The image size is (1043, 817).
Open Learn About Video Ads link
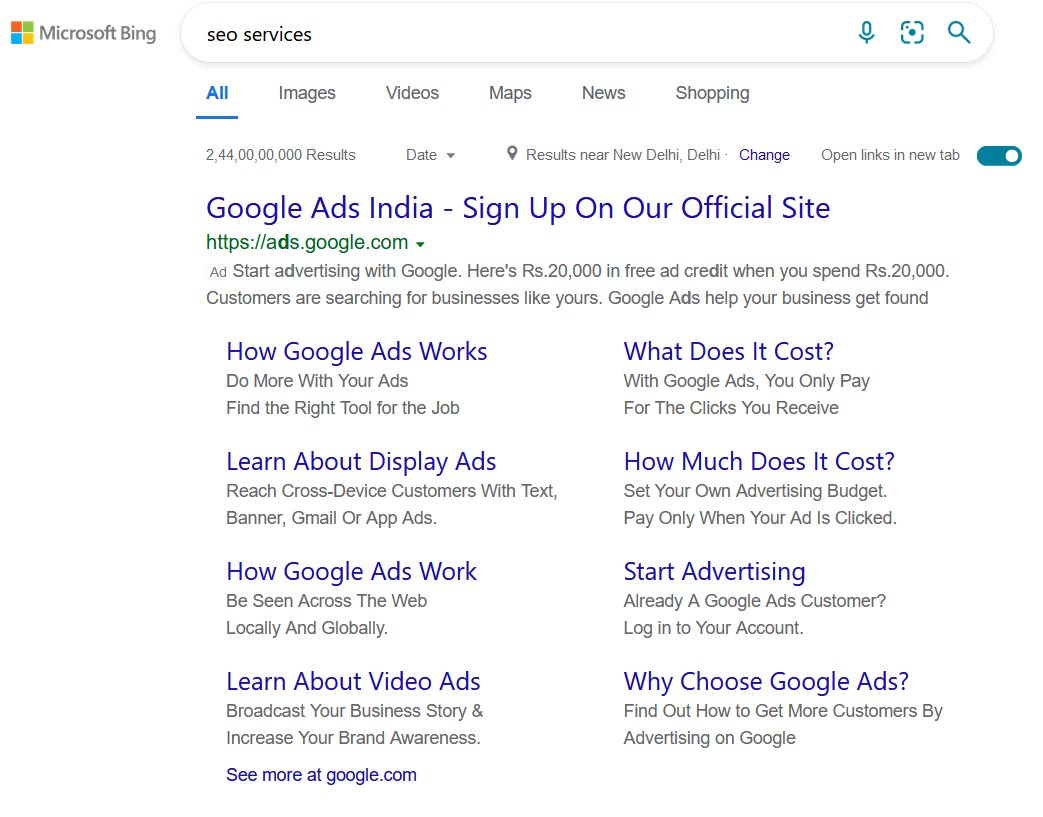[x=353, y=681]
